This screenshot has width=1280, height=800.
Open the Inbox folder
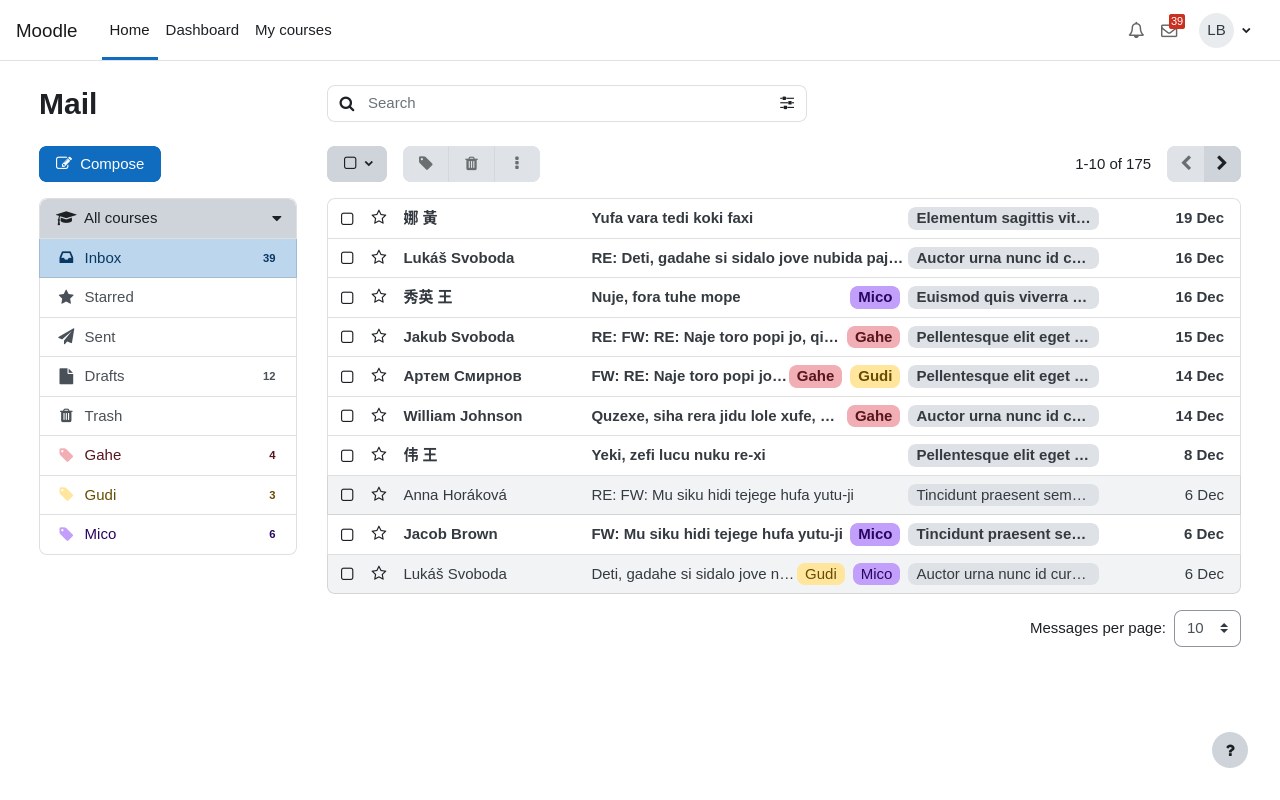(x=168, y=258)
